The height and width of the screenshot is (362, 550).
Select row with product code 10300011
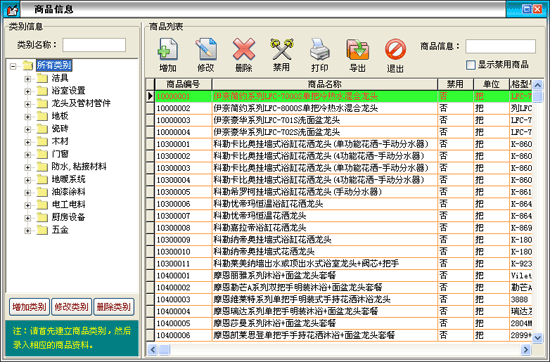coord(339,263)
